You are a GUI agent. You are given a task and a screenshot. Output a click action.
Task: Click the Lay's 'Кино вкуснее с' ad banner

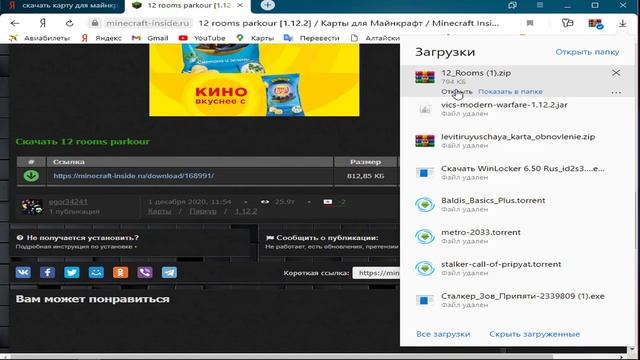click(x=254, y=80)
